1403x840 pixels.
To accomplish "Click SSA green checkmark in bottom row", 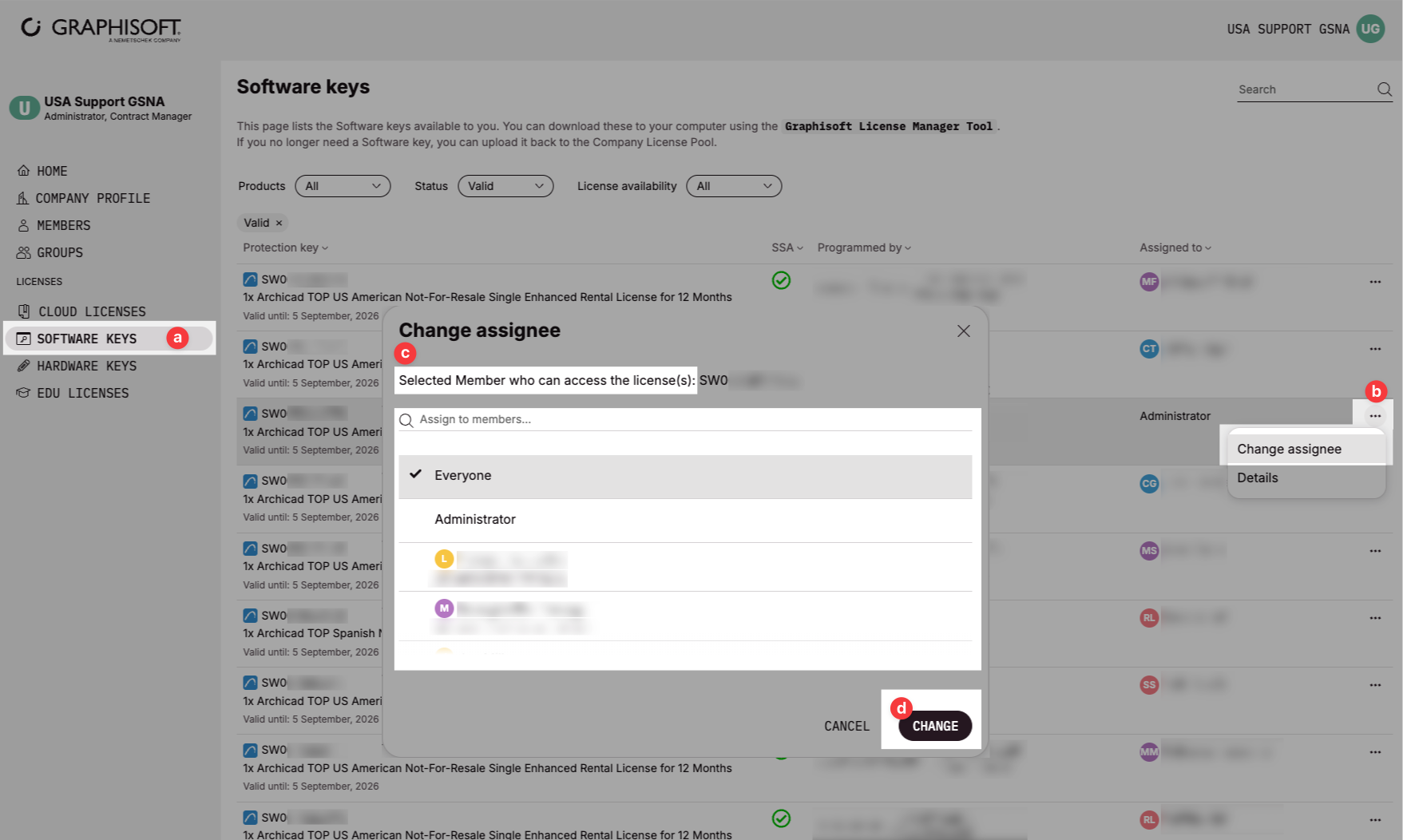I will pos(781,818).
